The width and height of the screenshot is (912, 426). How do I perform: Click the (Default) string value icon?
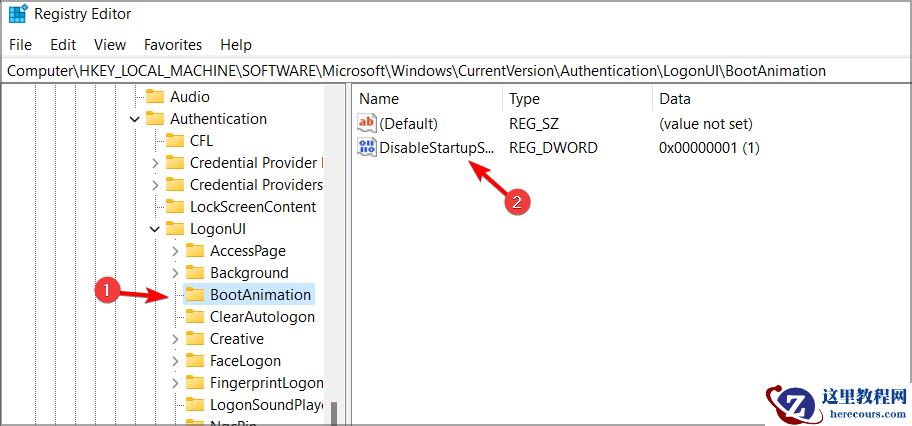(x=367, y=123)
